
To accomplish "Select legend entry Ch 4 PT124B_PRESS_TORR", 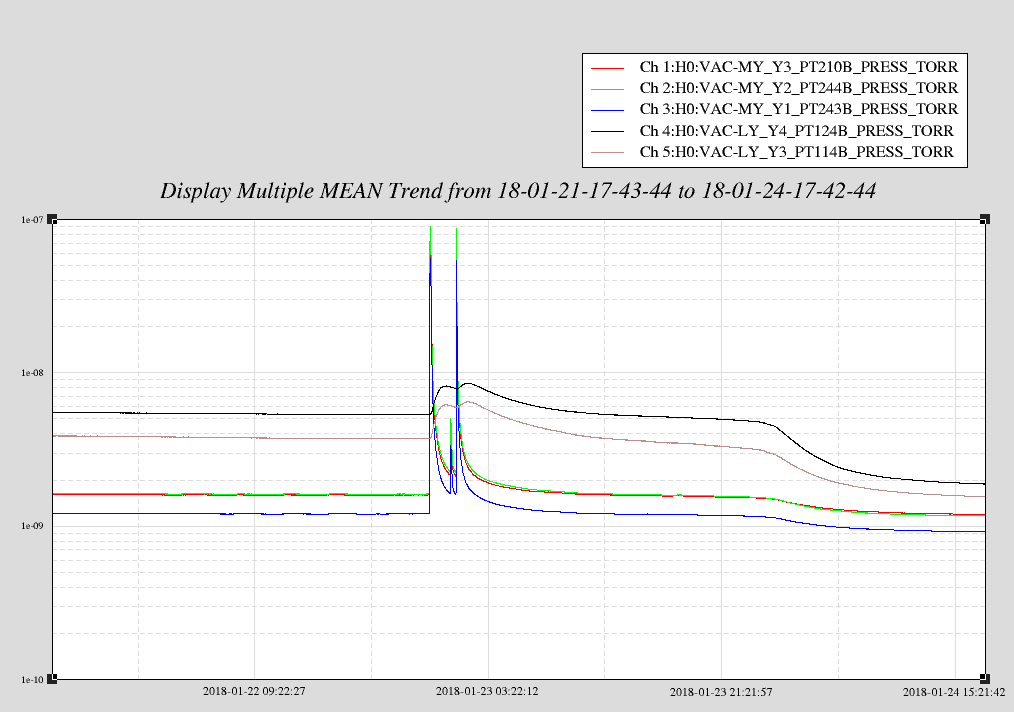I will click(796, 131).
